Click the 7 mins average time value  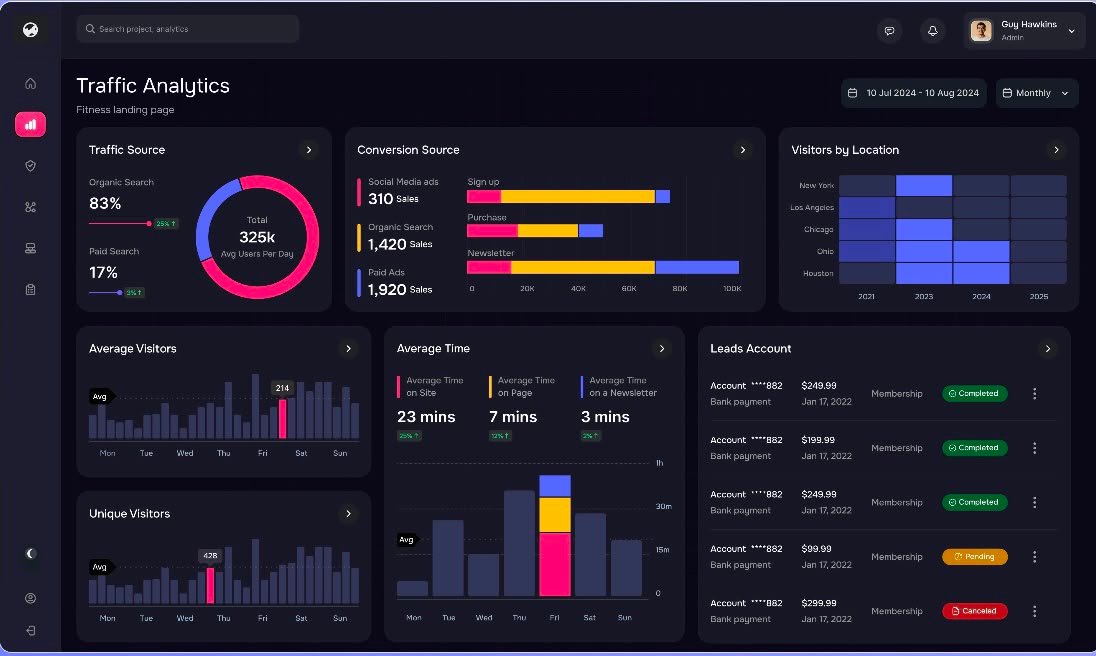513,417
